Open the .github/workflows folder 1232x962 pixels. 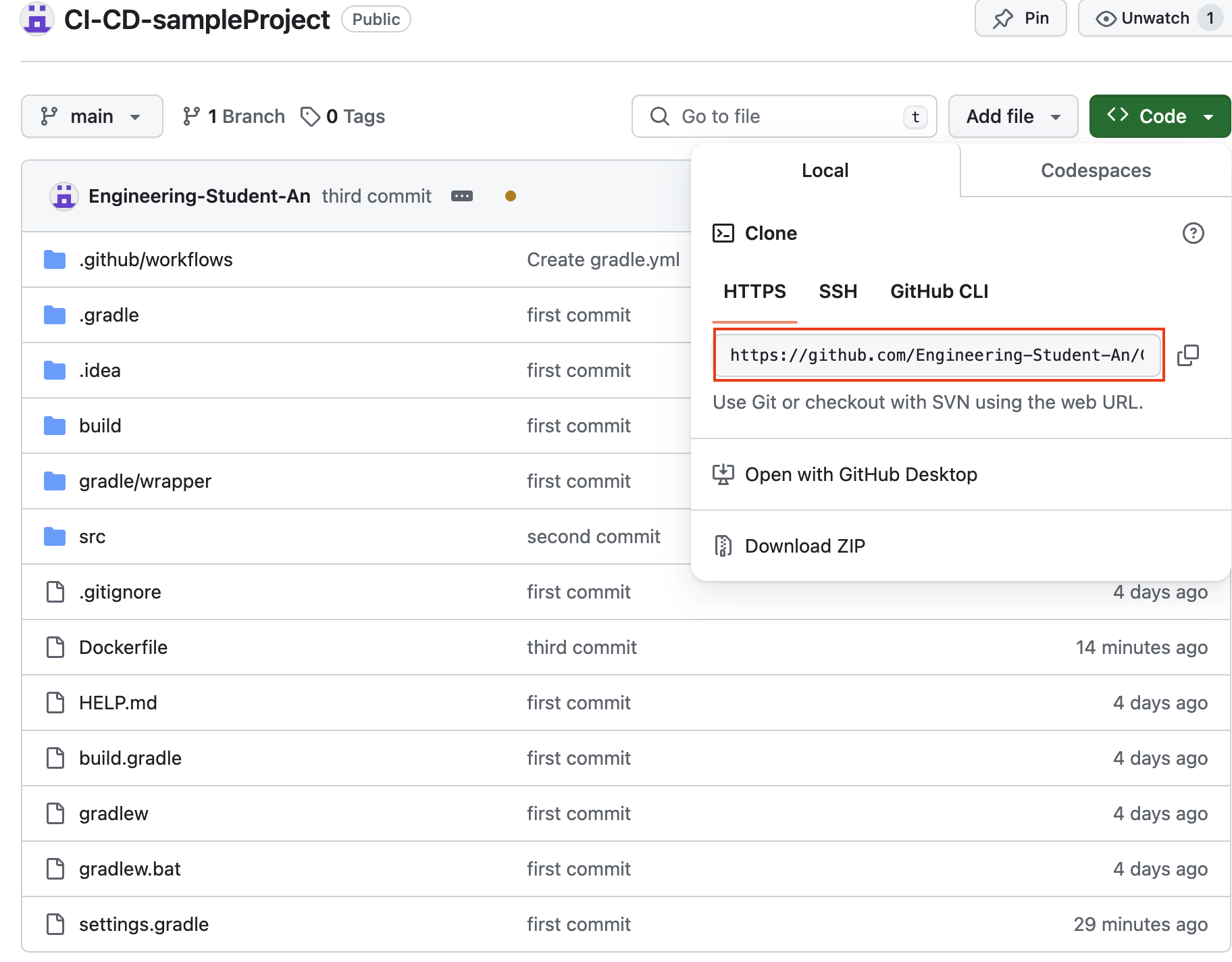pyautogui.click(x=155, y=259)
